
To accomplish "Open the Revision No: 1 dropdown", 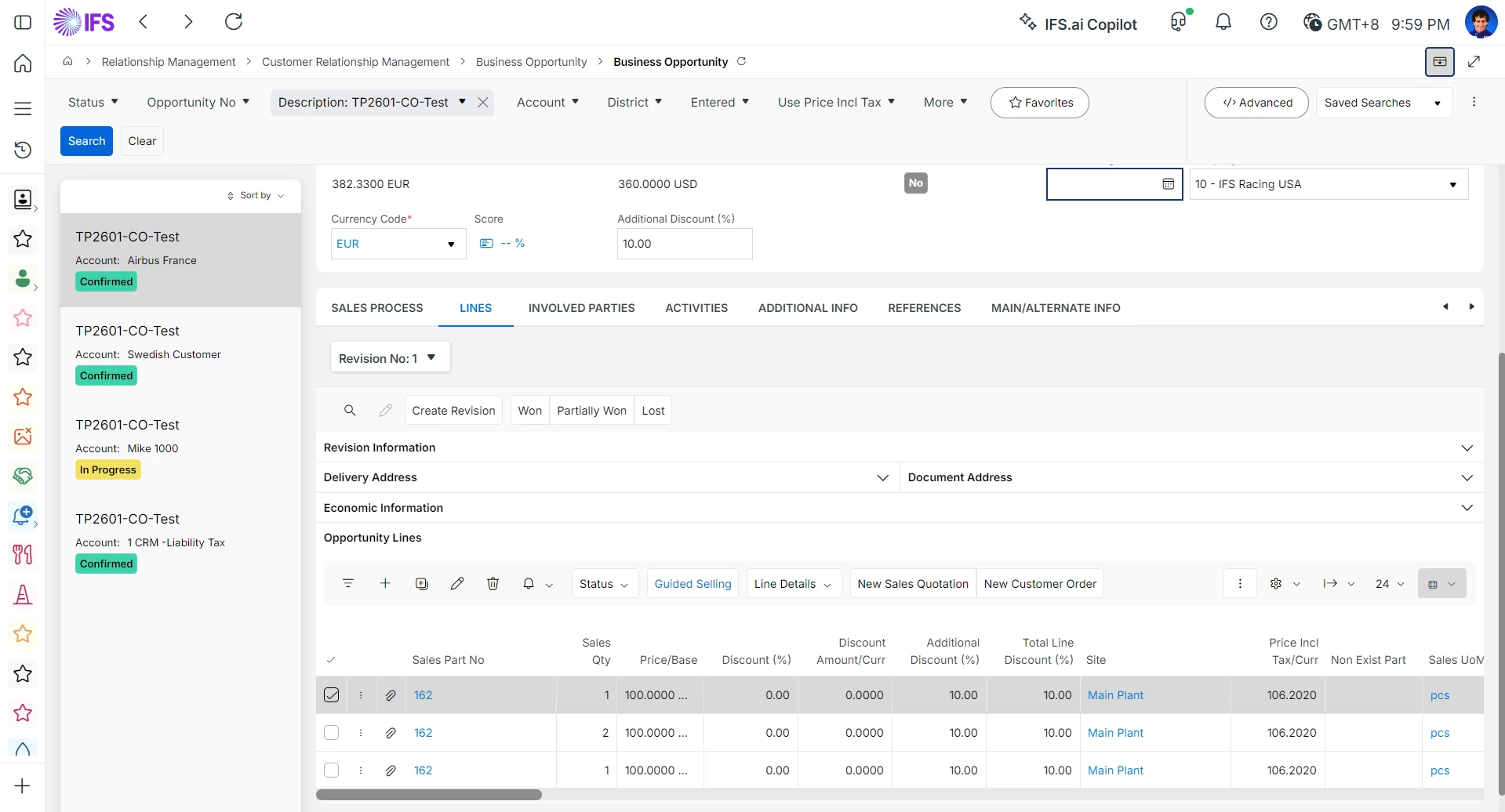I will point(389,358).
